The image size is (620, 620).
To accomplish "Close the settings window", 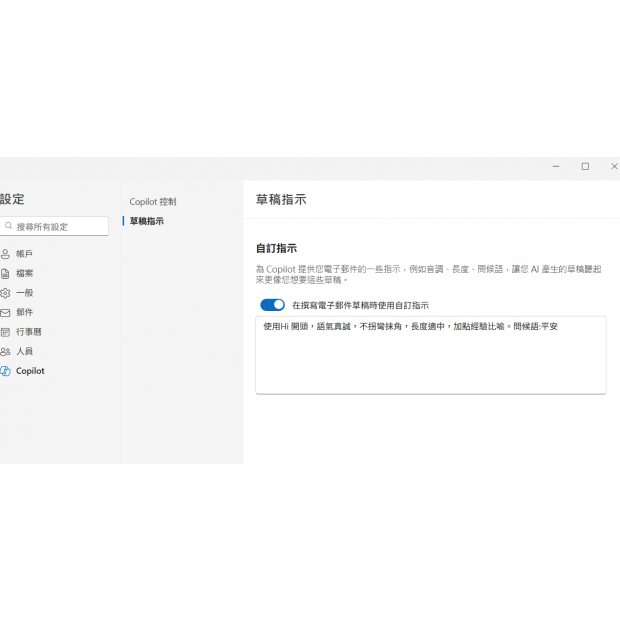I will point(613,166).
